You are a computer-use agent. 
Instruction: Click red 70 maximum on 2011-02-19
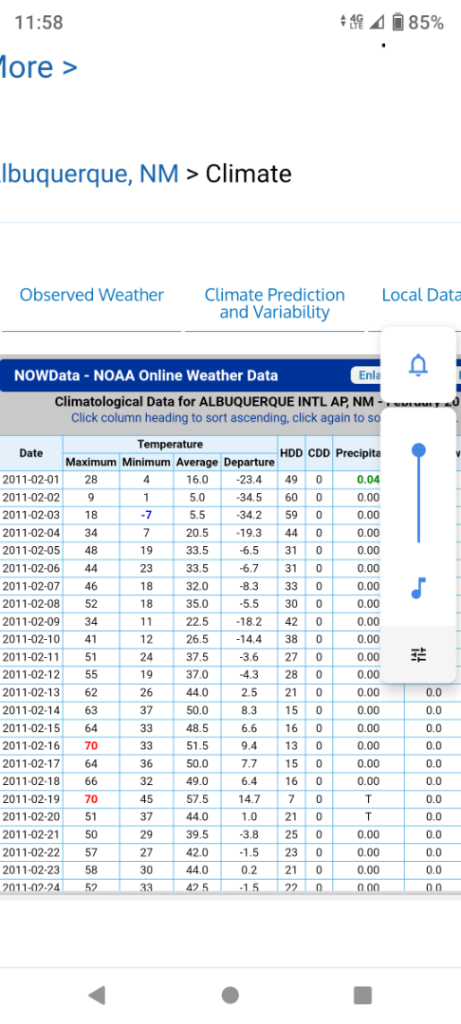coord(91,799)
